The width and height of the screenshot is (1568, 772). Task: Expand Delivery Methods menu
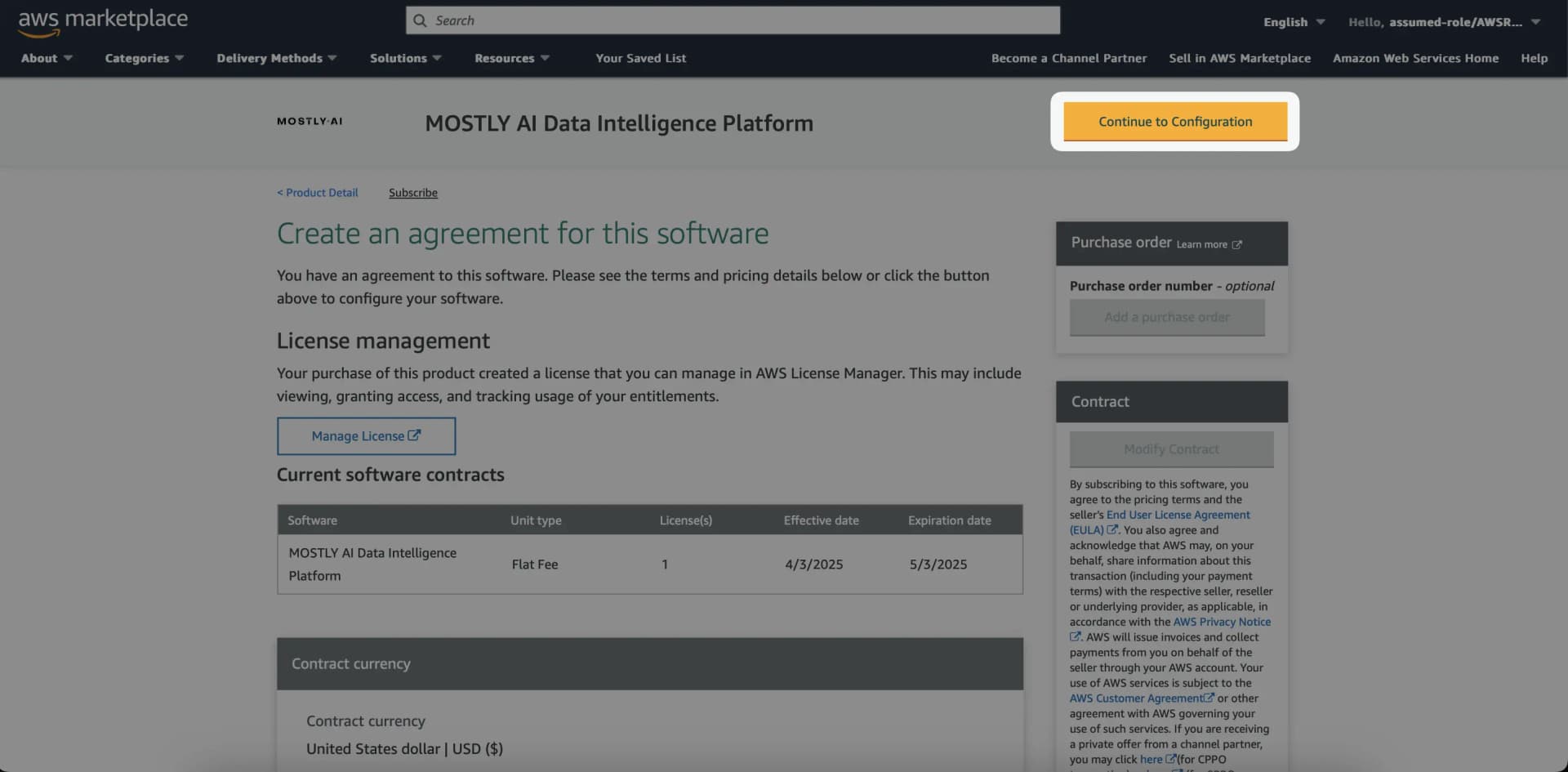pos(277,58)
